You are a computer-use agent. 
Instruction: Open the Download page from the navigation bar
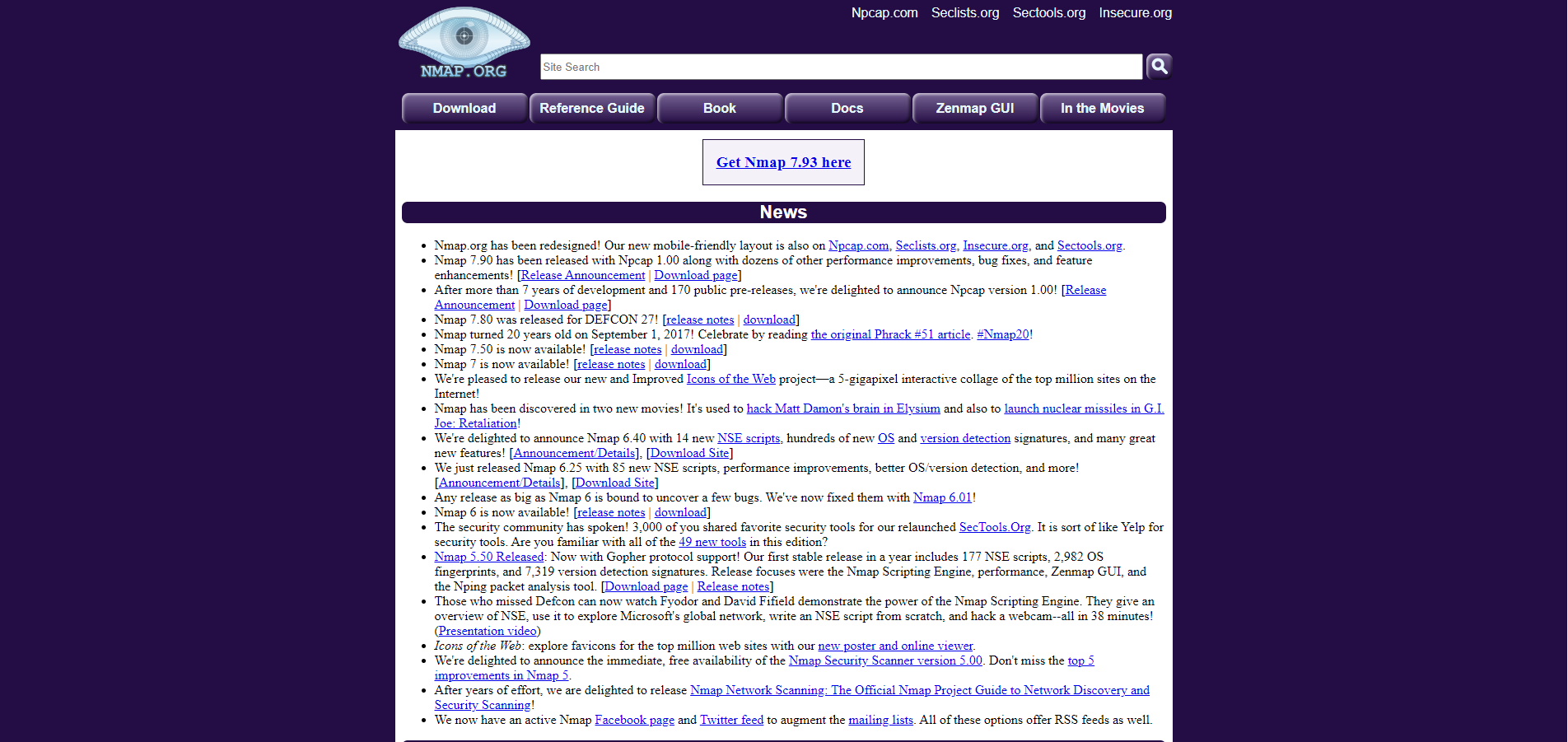coord(464,108)
